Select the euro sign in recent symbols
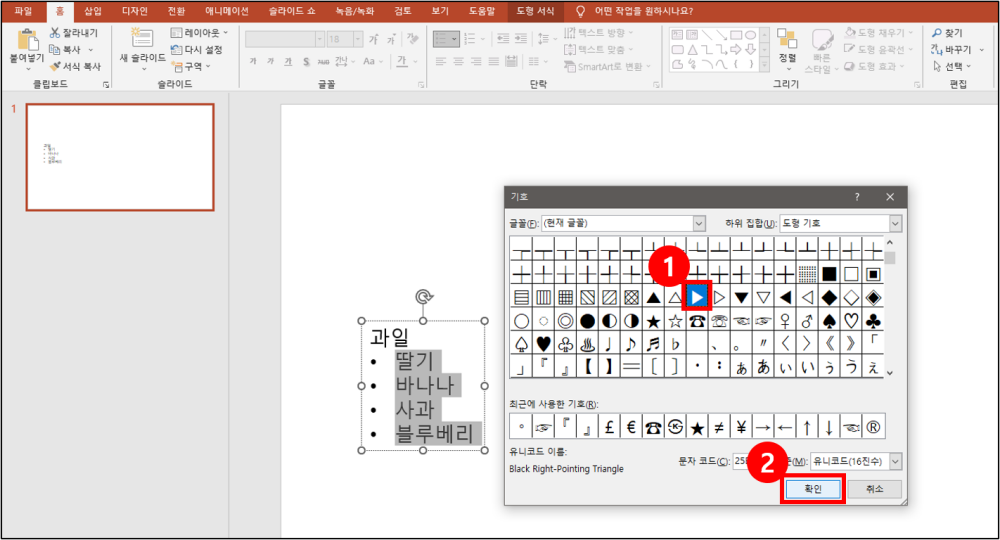The image size is (1000, 540). click(x=631, y=427)
